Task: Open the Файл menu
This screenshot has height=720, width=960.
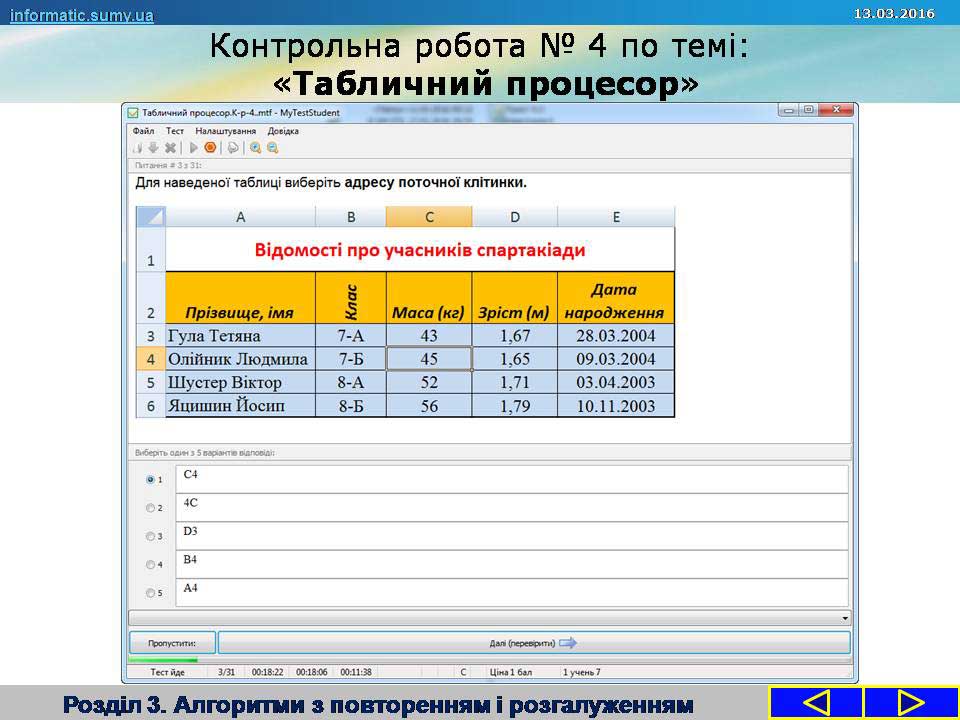Action: [143, 131]
